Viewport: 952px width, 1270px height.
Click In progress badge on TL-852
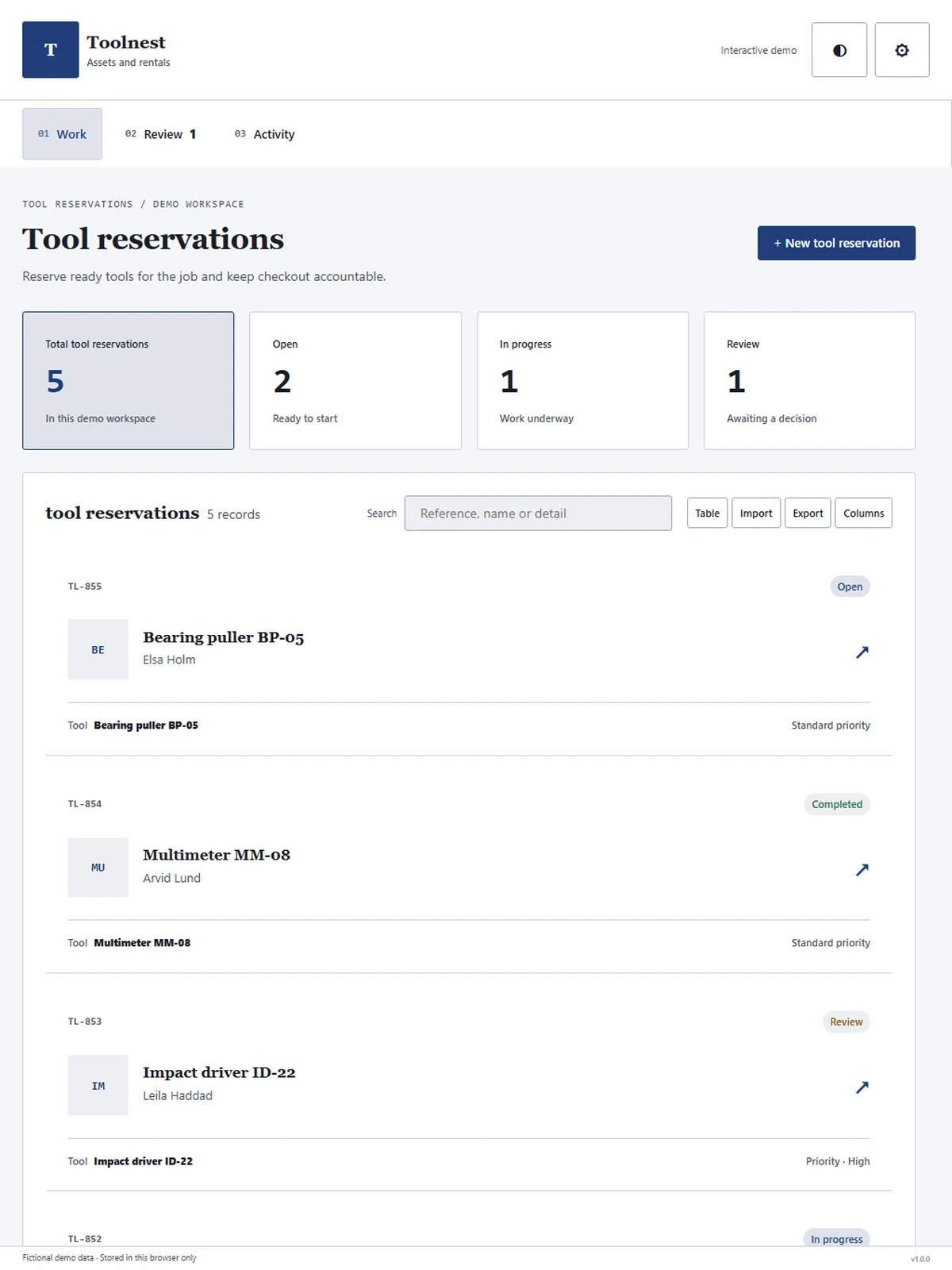coord(836,1239)
